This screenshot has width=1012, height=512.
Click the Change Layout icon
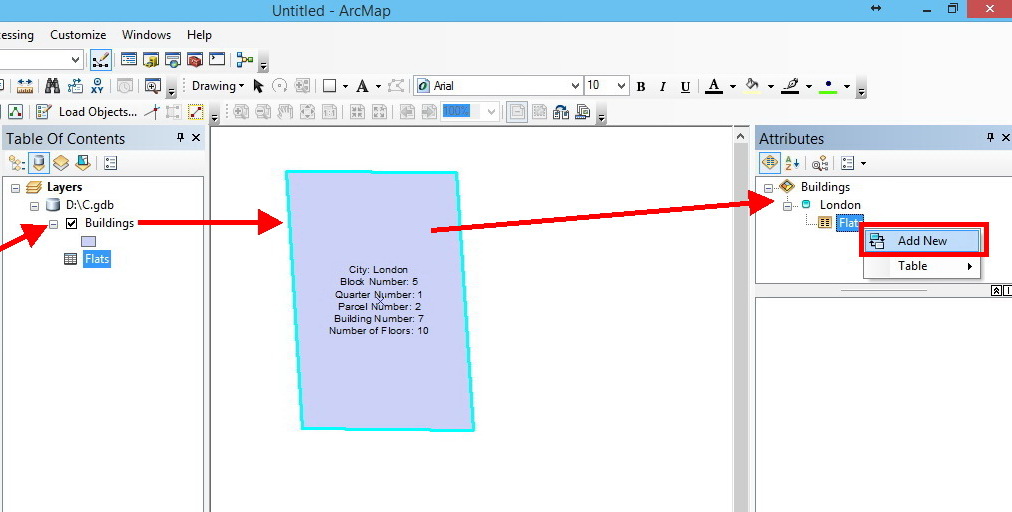pyautogui.click(x=561, y=112)
